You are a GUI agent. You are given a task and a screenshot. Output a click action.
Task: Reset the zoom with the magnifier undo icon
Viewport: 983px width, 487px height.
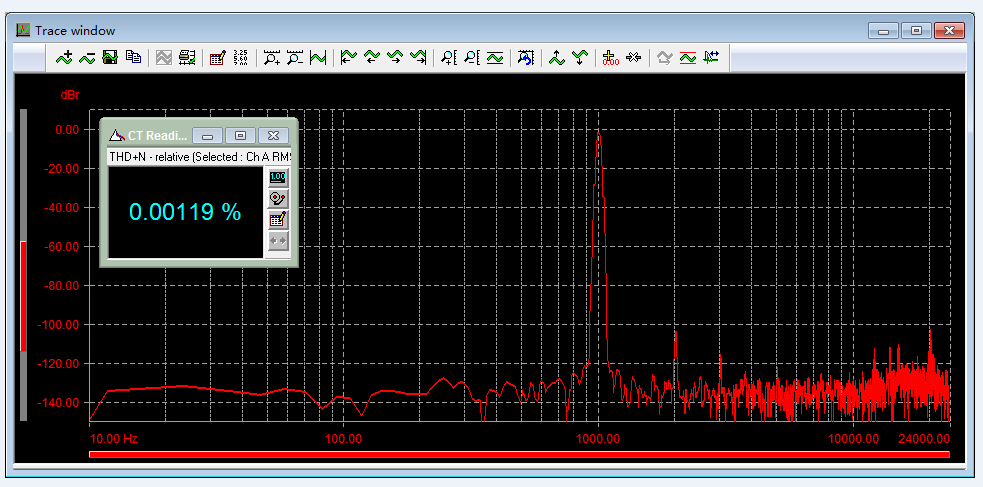tap(525, 58)
